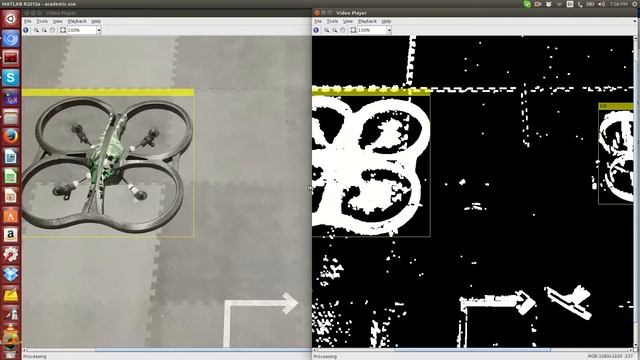Click 'Processing' status in right player
Image resolution: width=640 pixels, height=360 pixels.
click(325, 356)
